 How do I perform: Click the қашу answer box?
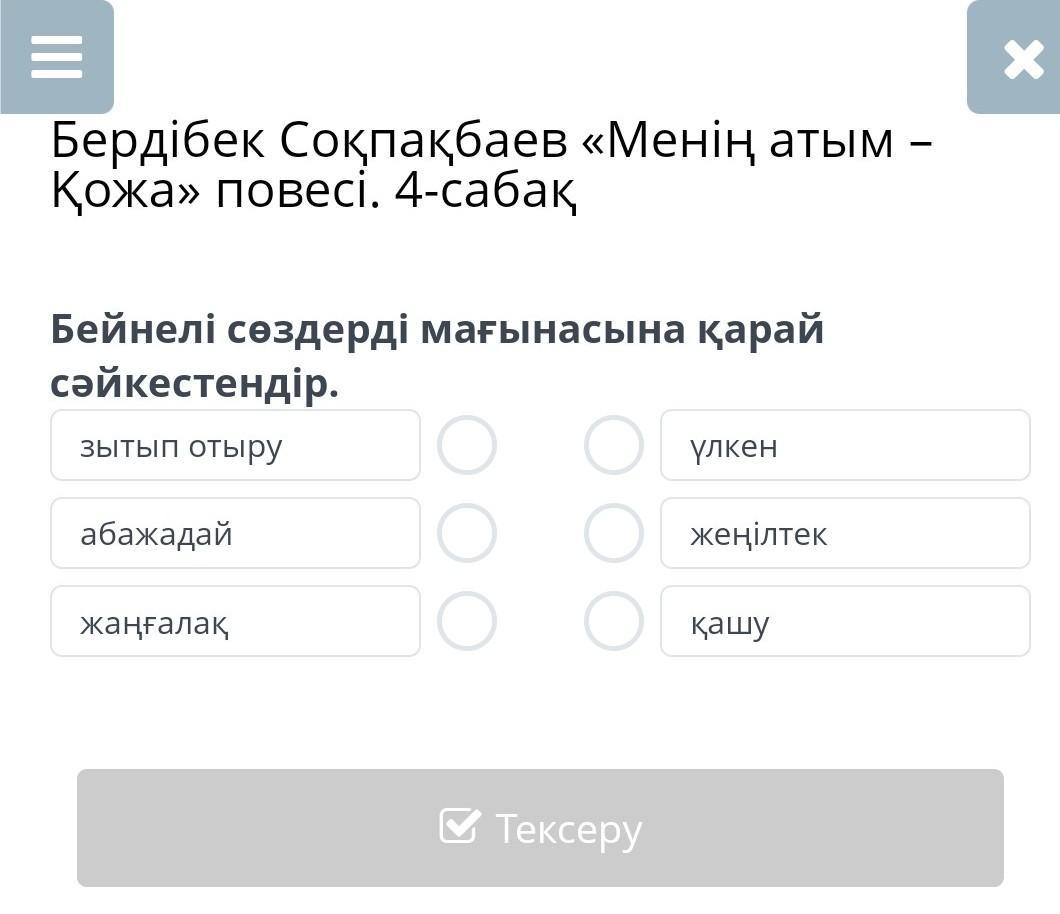point(845,621)
